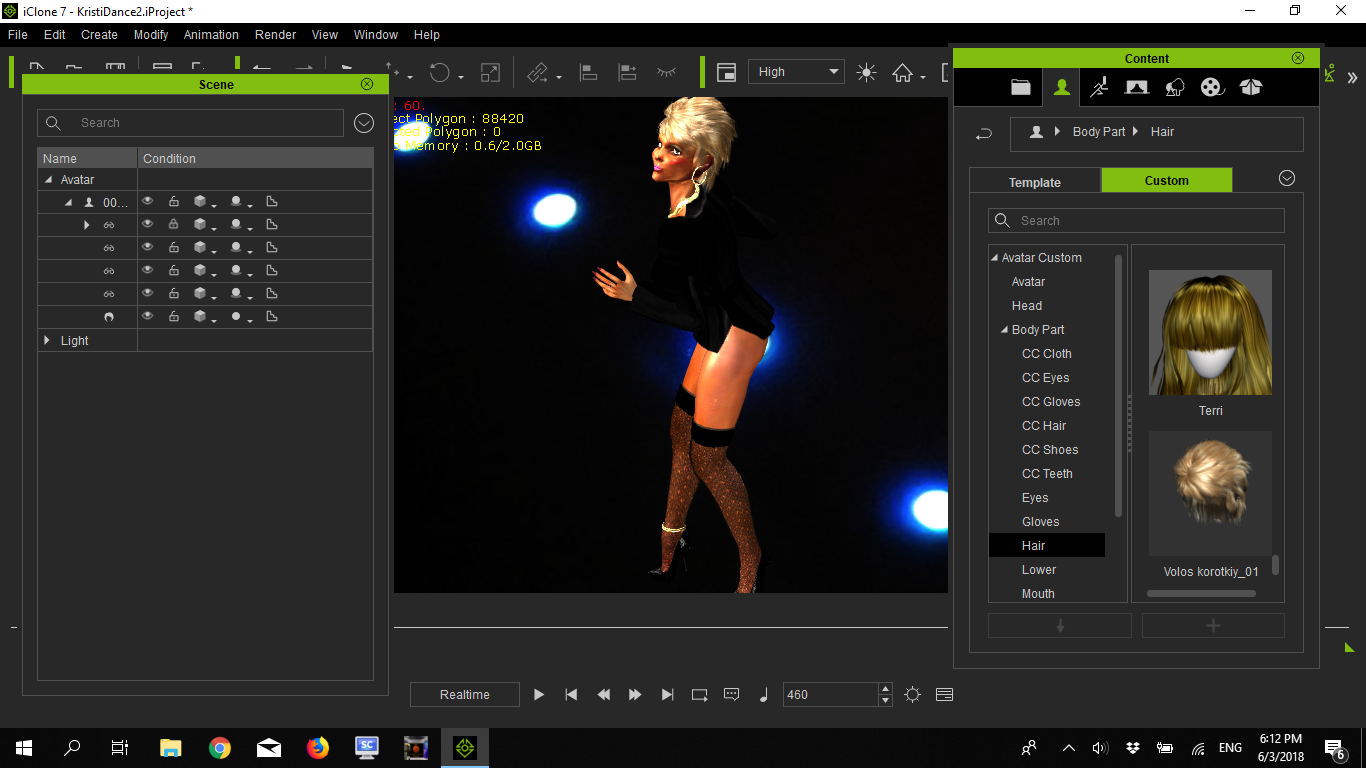Click the add plus button in Content

pyautogui.click(x=1213, y=626)
